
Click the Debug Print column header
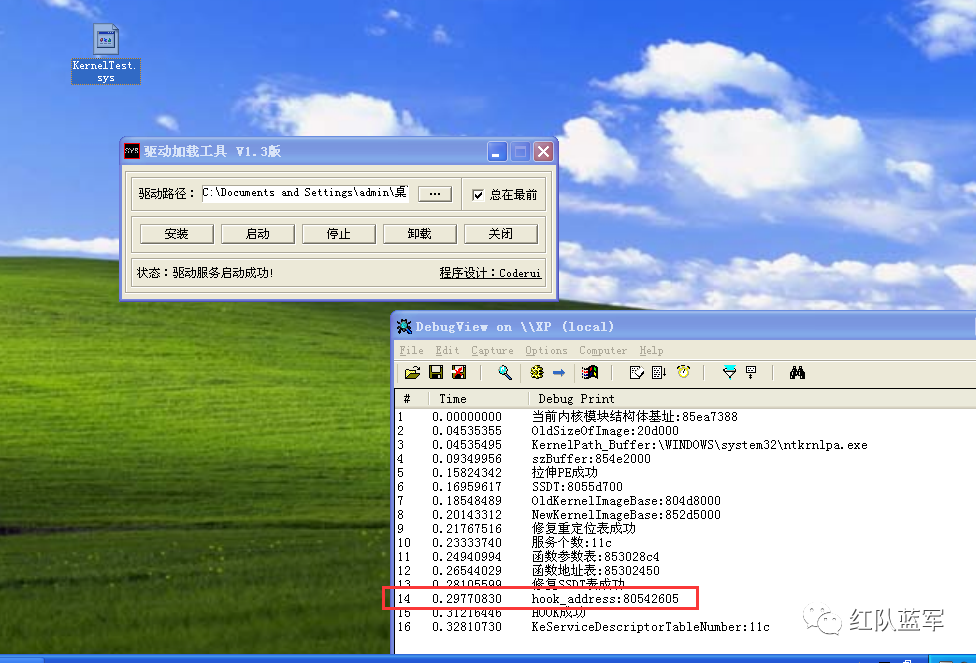tap(752, 398)
